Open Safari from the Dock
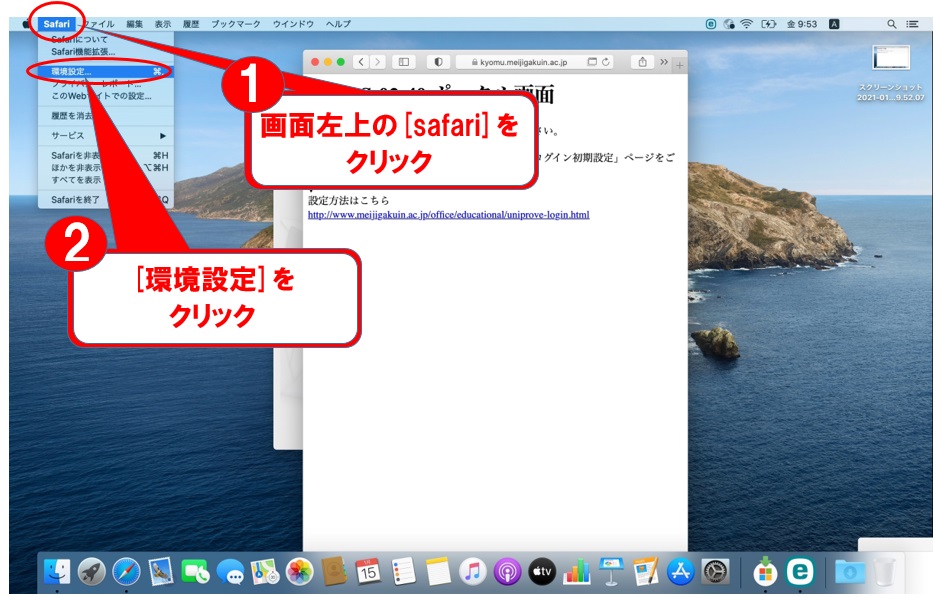This screenshot has width=934, height=597. 126,571
